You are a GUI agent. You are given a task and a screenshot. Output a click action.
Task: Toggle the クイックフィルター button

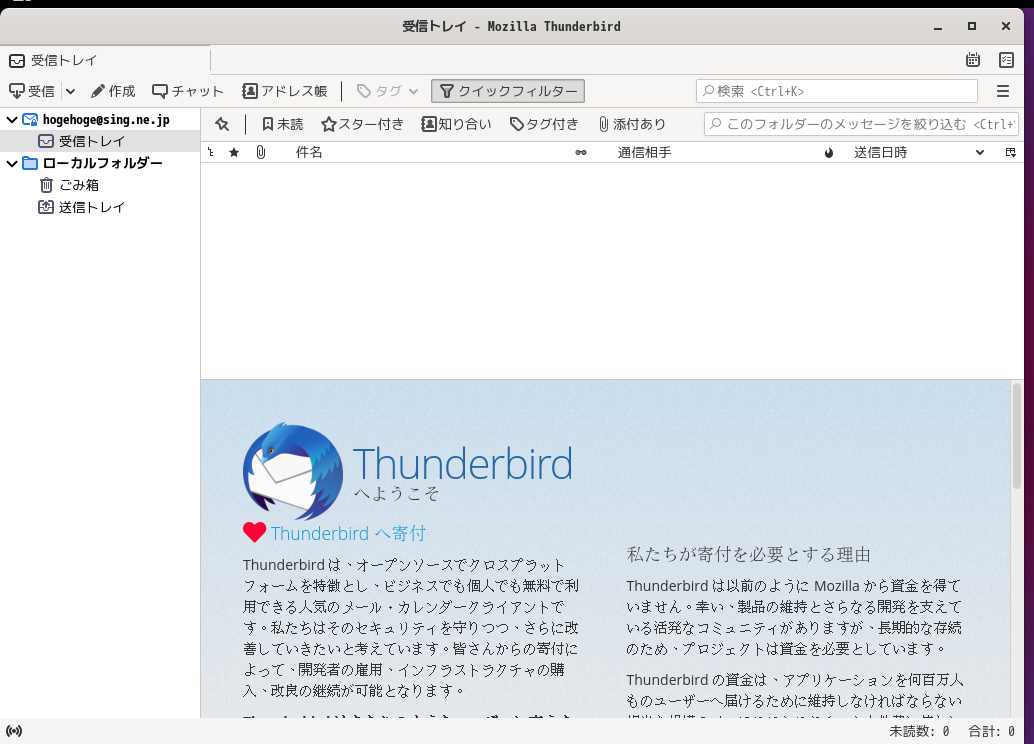click(x=508, y=91)
